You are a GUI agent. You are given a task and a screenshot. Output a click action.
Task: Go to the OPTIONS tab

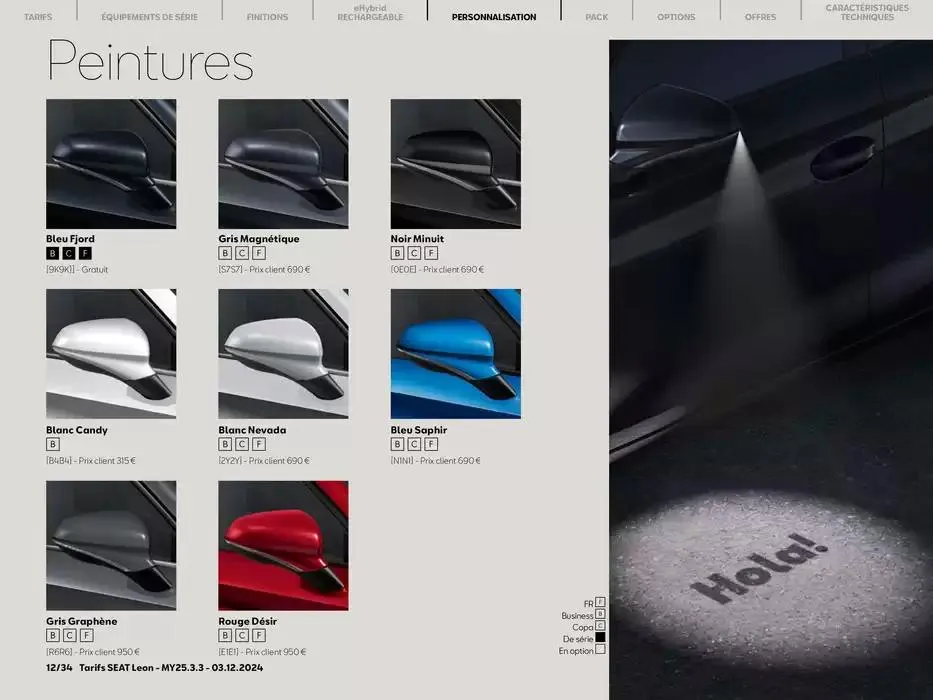click(676, 17)
